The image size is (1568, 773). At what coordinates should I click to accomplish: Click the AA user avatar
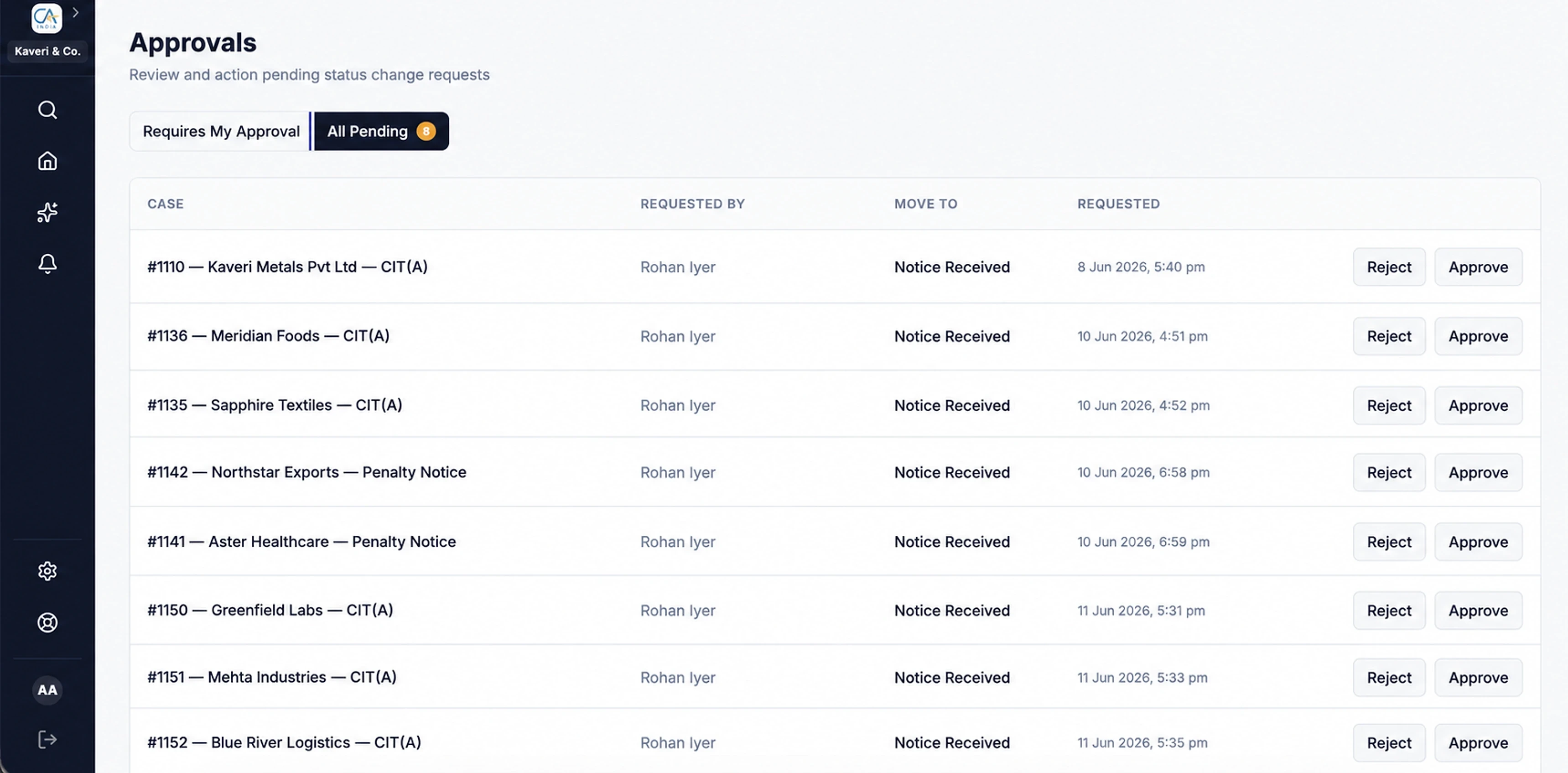tap(47, 689)
